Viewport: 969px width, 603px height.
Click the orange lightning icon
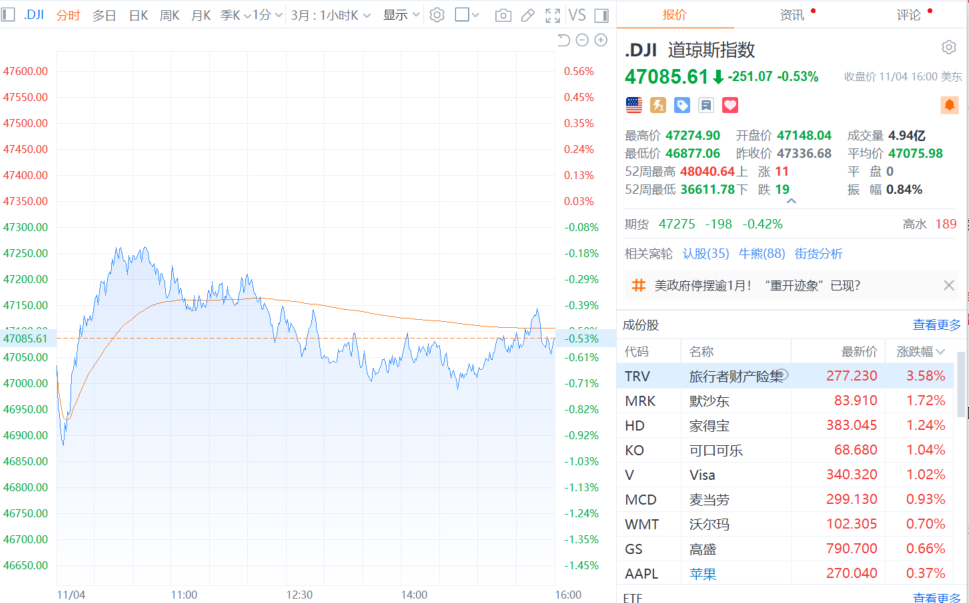tap(658, 105)
